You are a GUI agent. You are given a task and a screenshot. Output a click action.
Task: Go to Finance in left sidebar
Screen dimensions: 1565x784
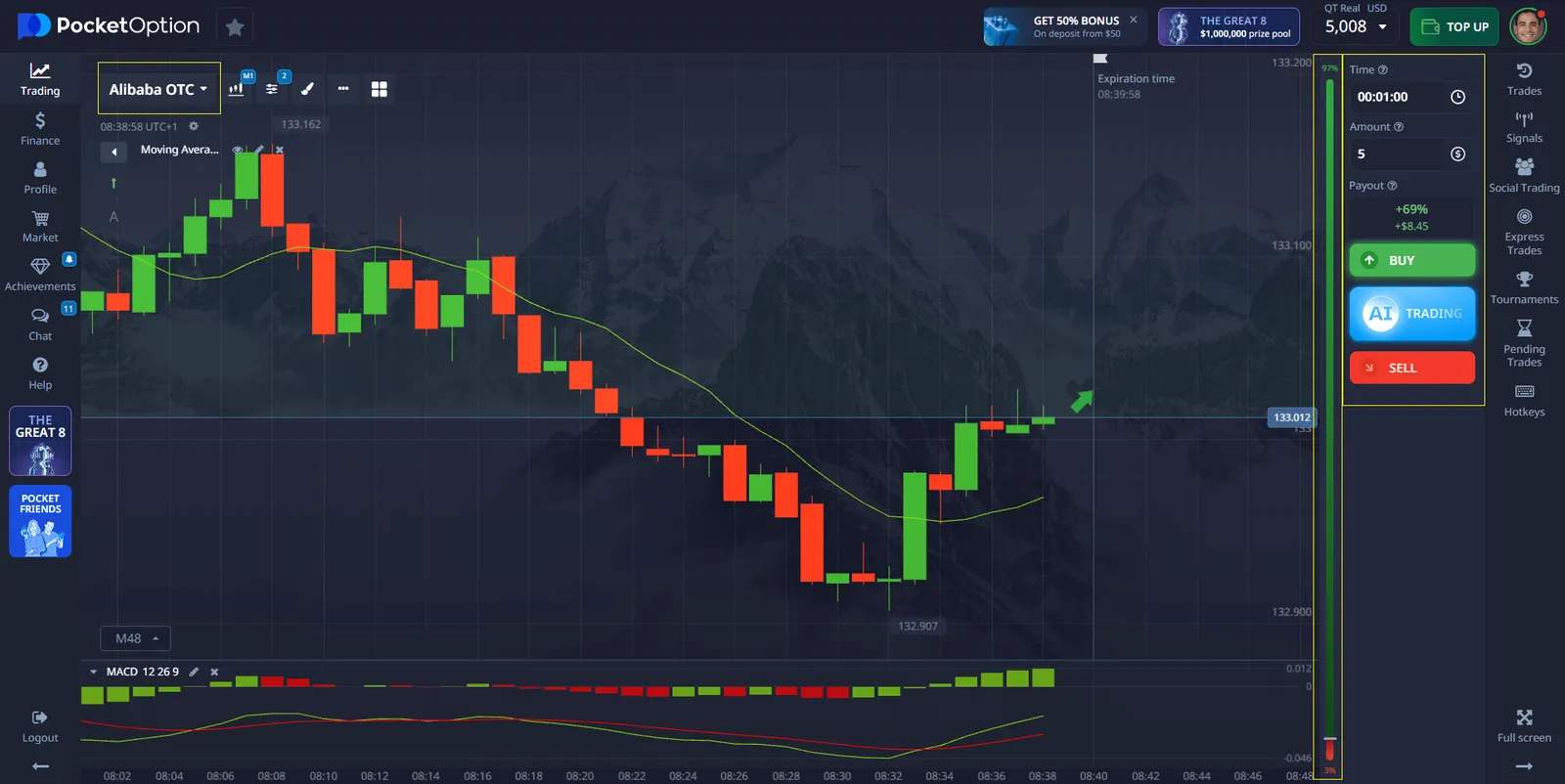click(40, 128)
